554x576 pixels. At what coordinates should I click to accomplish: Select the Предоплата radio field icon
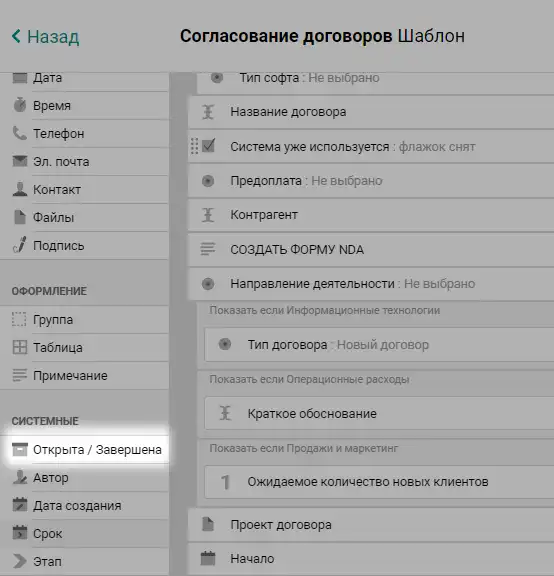pyautogui.click(x=208, y=181)
